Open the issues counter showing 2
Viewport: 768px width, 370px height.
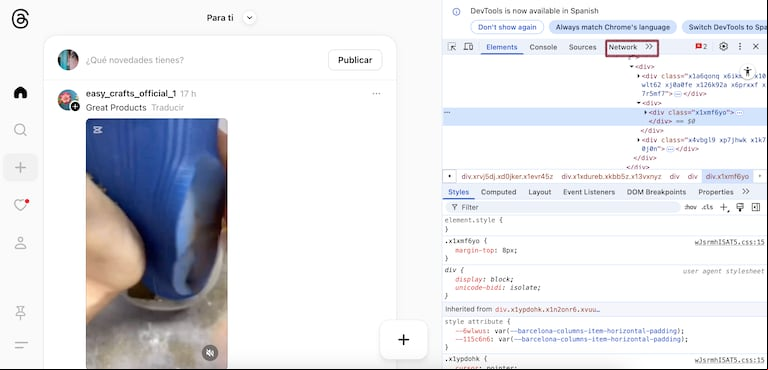point(701,47)
